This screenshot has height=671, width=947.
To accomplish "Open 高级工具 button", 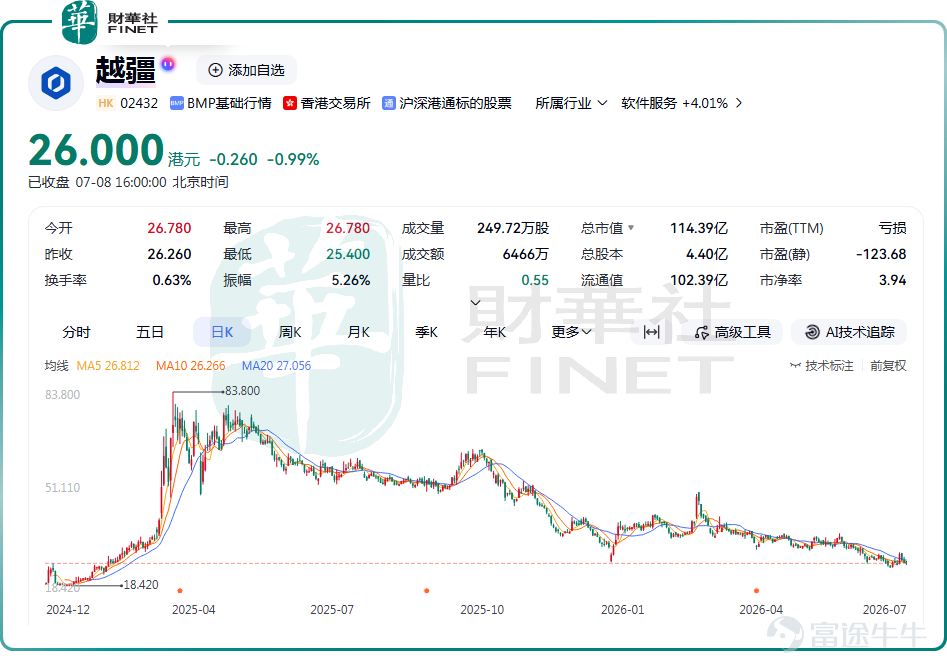I will pos(733,332).
